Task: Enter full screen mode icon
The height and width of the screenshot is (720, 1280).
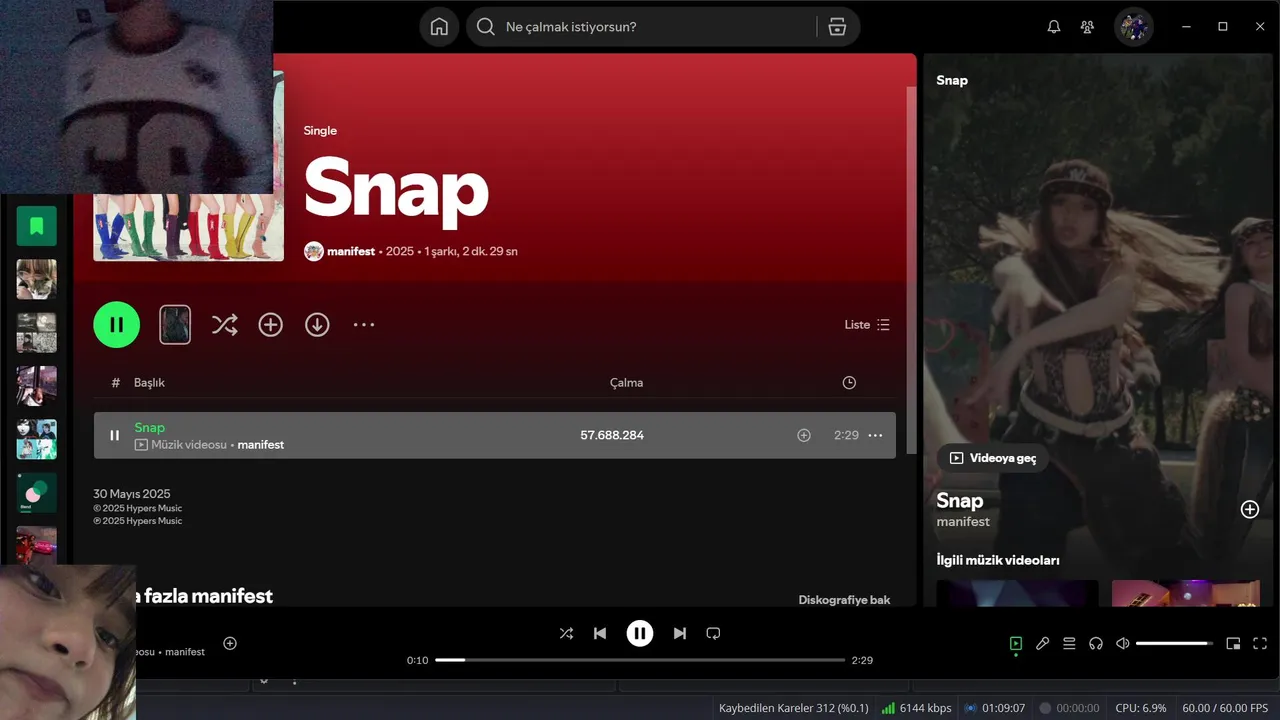Action: tap(1260, 644)
